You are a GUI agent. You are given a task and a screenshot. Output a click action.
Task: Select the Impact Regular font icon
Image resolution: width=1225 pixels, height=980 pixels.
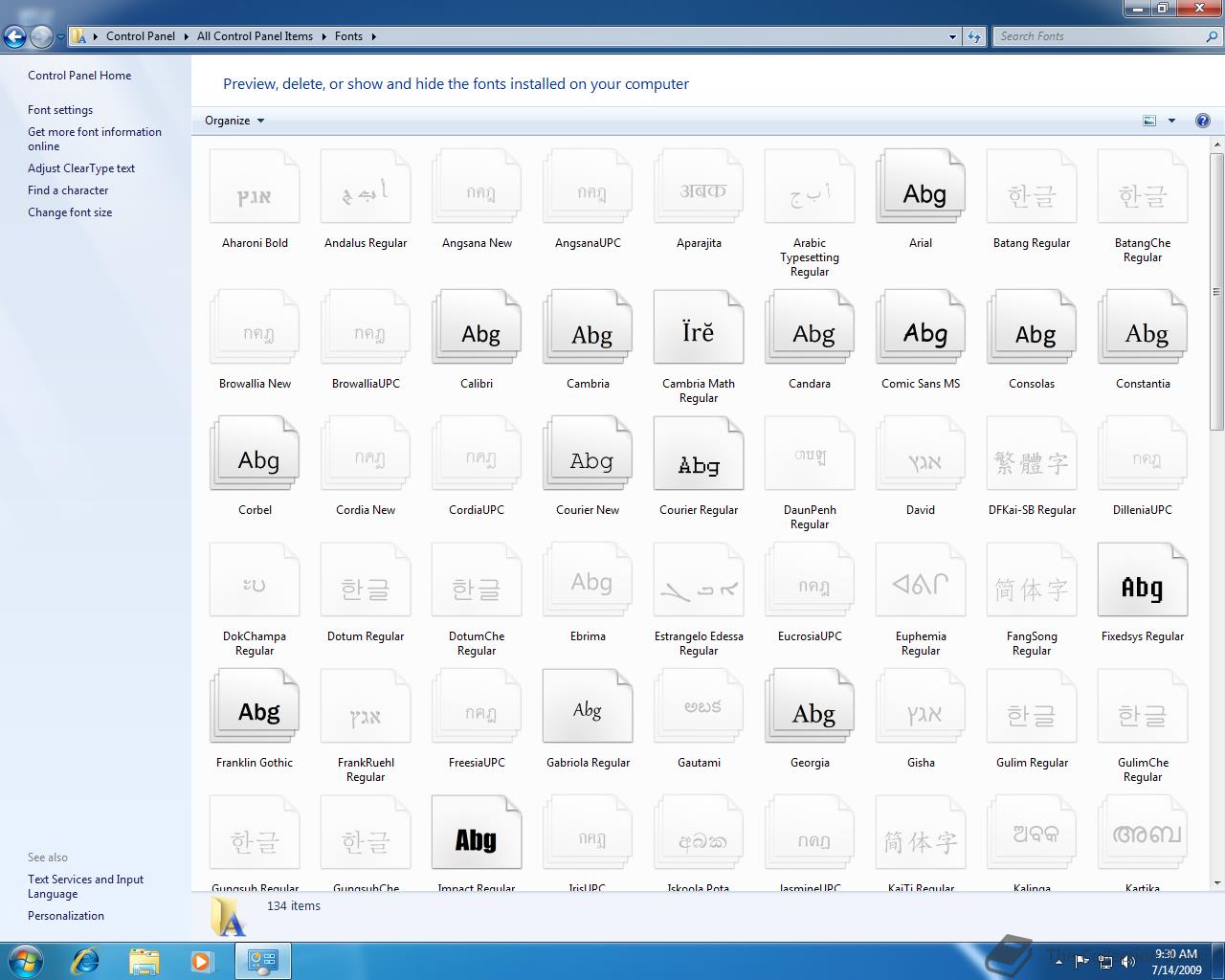click(x=477, y=834)
